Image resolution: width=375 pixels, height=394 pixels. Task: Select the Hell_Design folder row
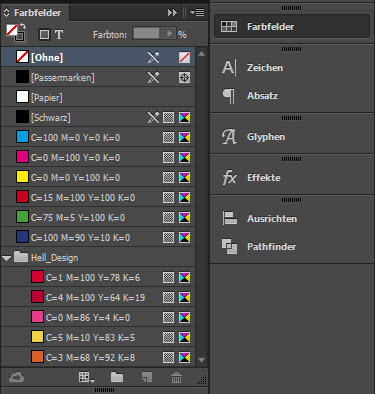point(98,257)
